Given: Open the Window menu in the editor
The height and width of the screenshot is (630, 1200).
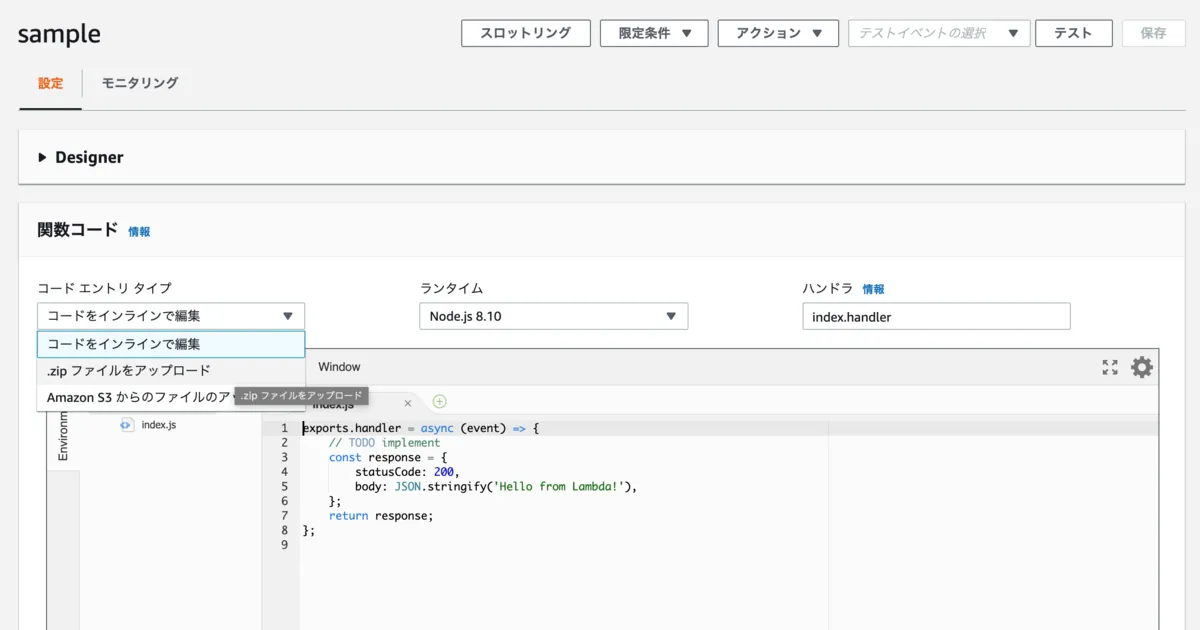Looking at the screenshot, I should pyautogui.click(x=339, y=367).
